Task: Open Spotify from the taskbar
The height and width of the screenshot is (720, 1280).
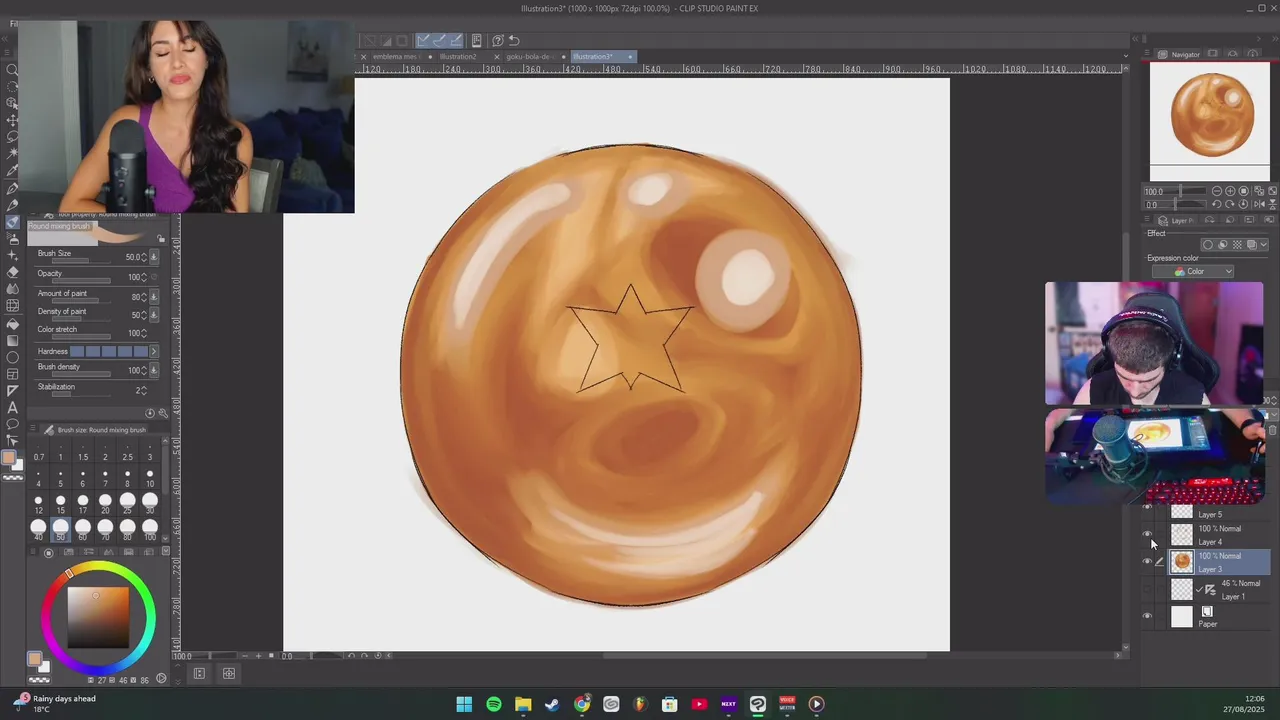Action: 494,704
